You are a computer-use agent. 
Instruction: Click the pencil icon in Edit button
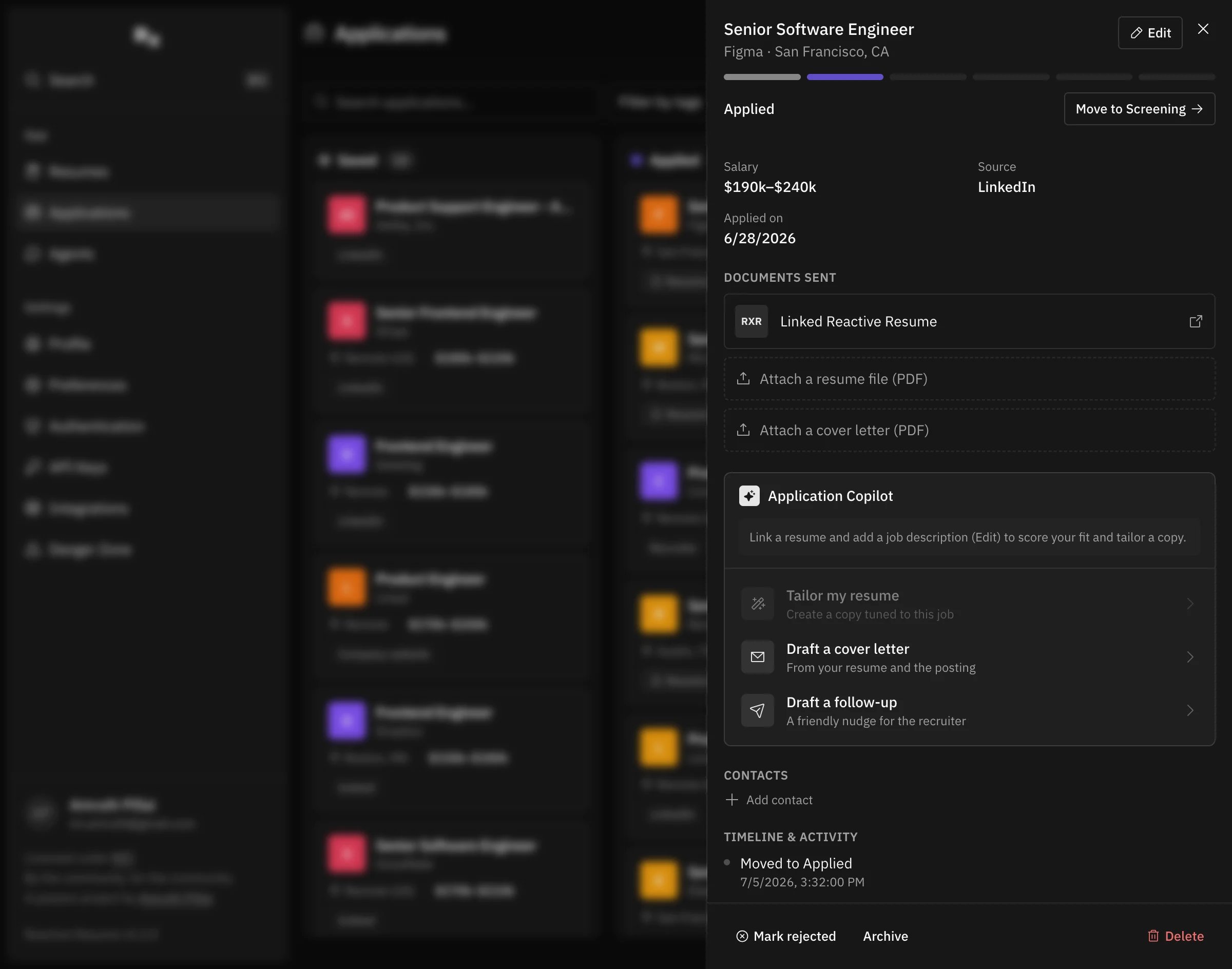pyautogui.click(x=1135, y=33)
